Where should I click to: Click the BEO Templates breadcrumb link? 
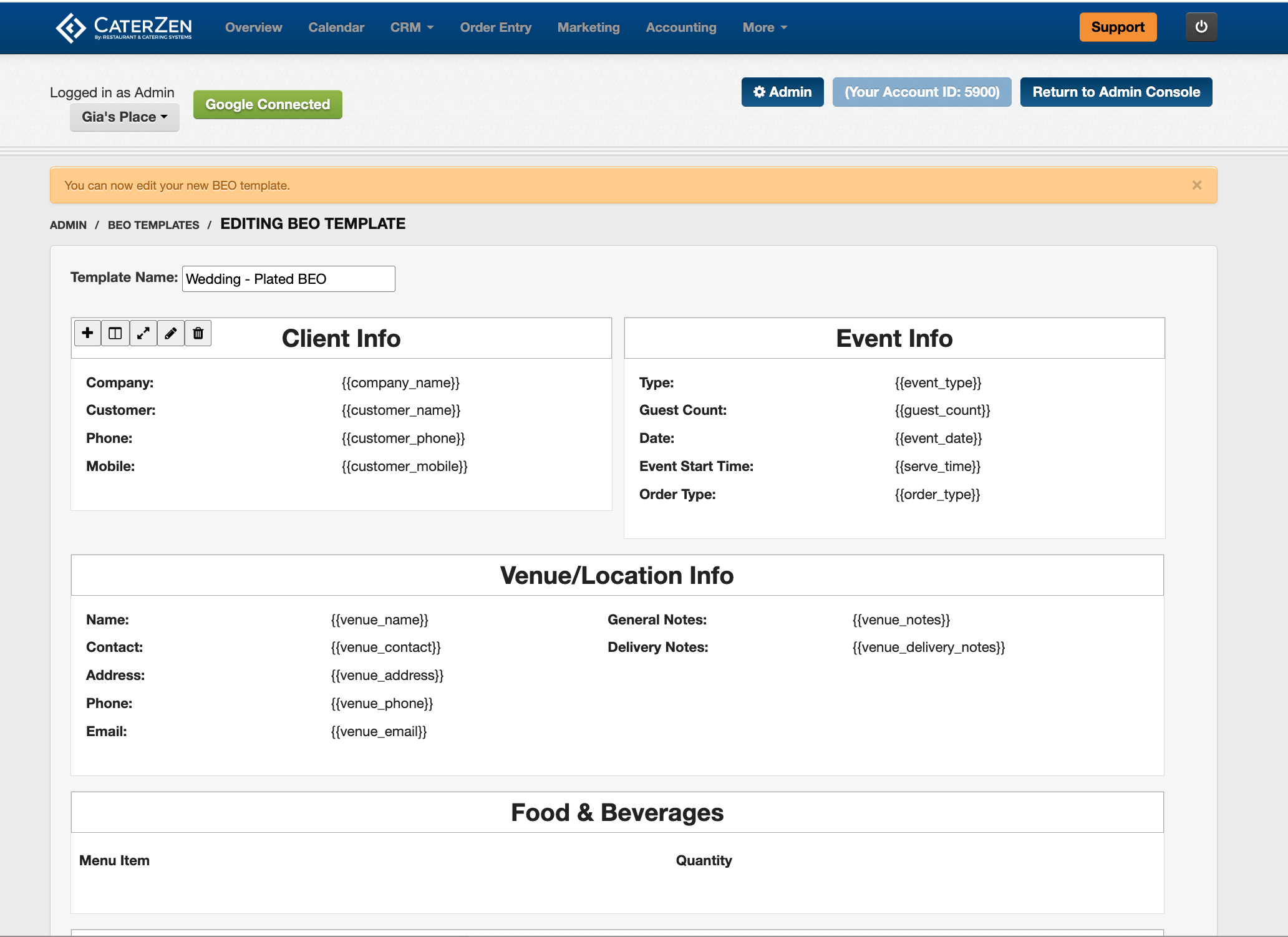click(x=153, y=225)
